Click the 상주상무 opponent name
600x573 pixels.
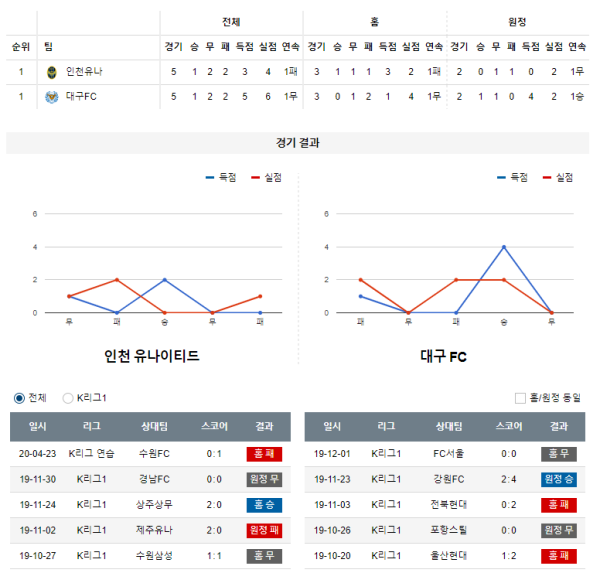click(154, 505)
